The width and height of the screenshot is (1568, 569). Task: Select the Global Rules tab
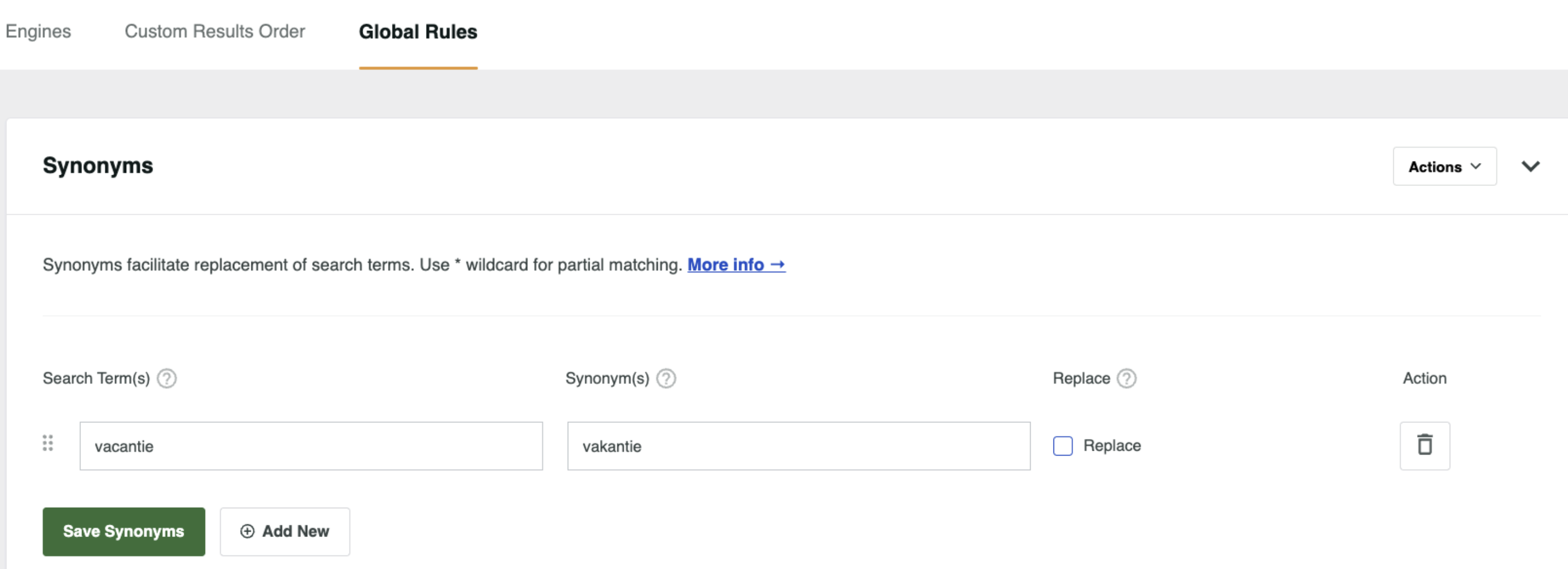[418, 31]
